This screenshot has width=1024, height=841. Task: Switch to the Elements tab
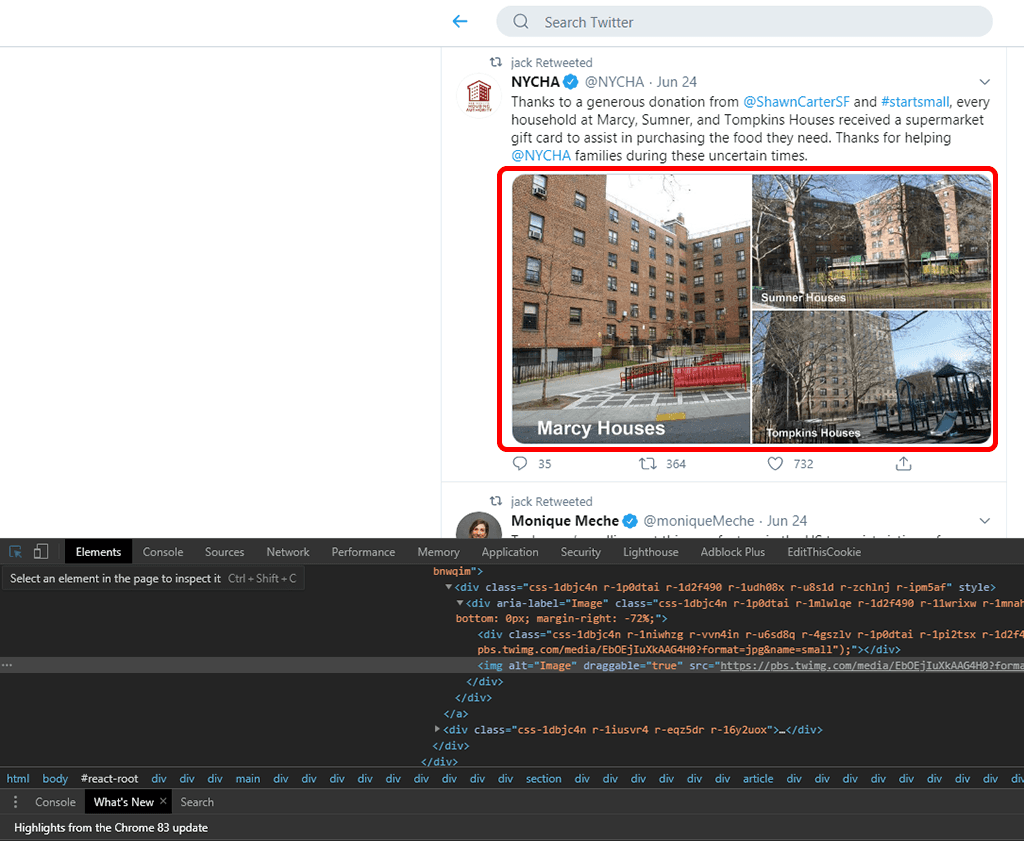coord(99,552)
